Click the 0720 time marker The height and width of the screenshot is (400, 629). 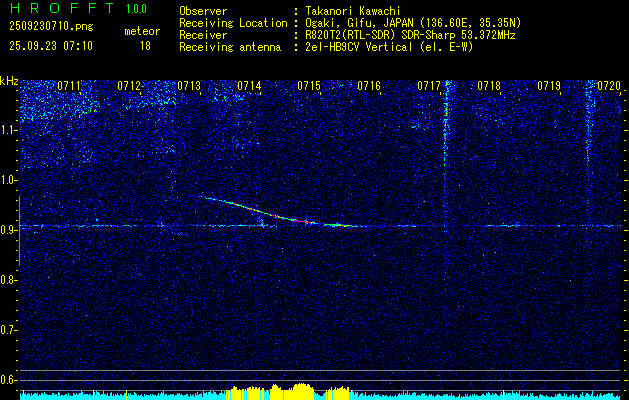coord(609,86)
